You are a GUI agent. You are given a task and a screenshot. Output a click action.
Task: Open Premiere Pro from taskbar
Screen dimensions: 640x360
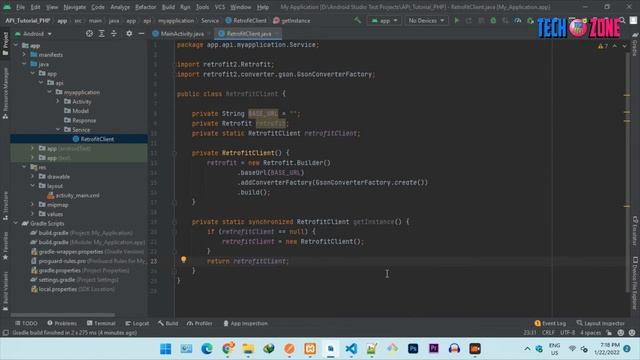(433, 349)
